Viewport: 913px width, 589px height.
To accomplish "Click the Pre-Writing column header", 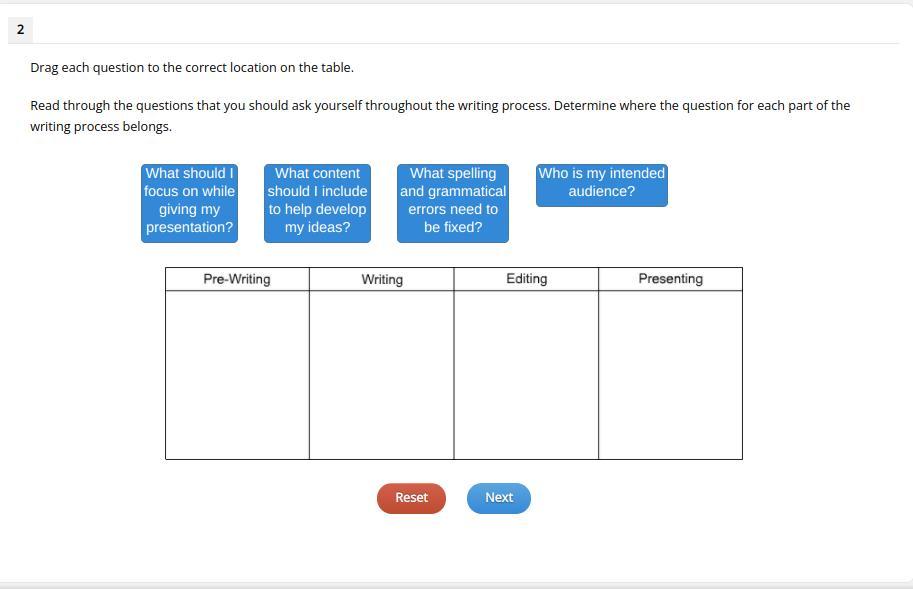I will point(237,279).
